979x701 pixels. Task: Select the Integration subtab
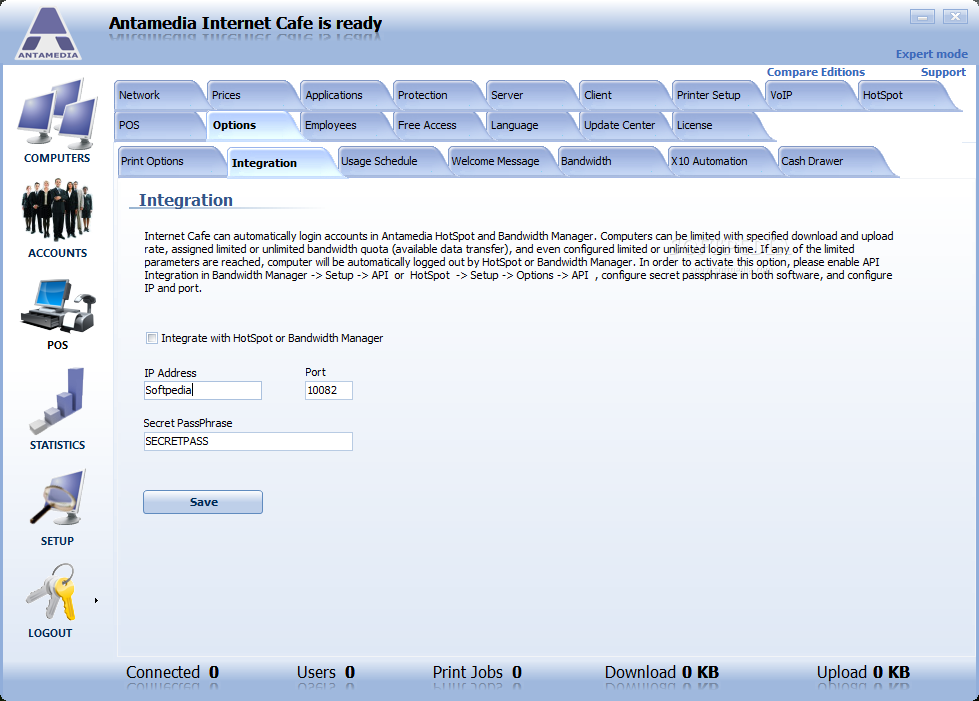pyautogui.click(x=281, y=162)
